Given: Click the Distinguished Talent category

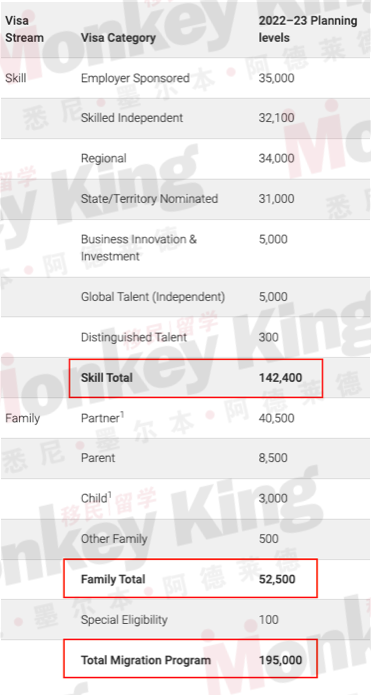Looking at the screenshot, I should (x=134, y=337).
